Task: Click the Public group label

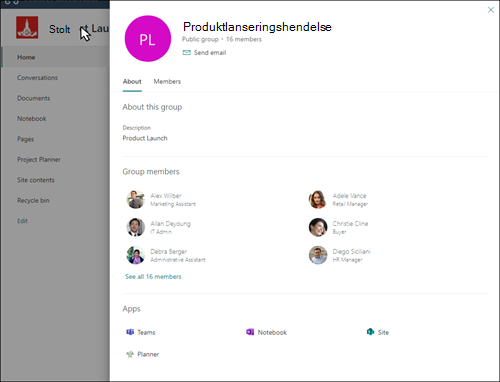Action: pyautogui.click(x=200, y=39)
